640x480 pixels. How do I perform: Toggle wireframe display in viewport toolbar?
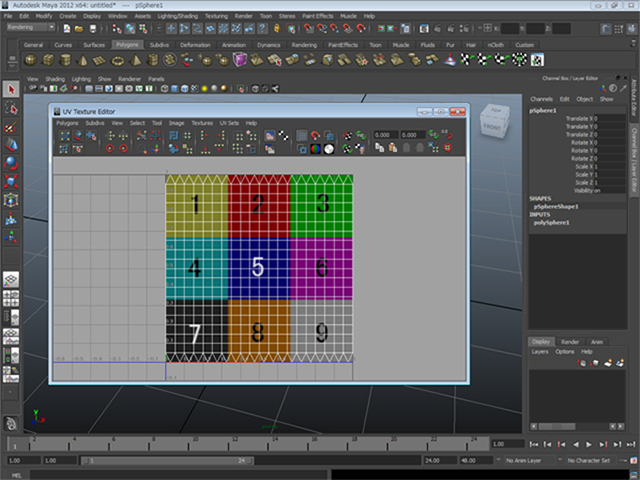point(164,89)
